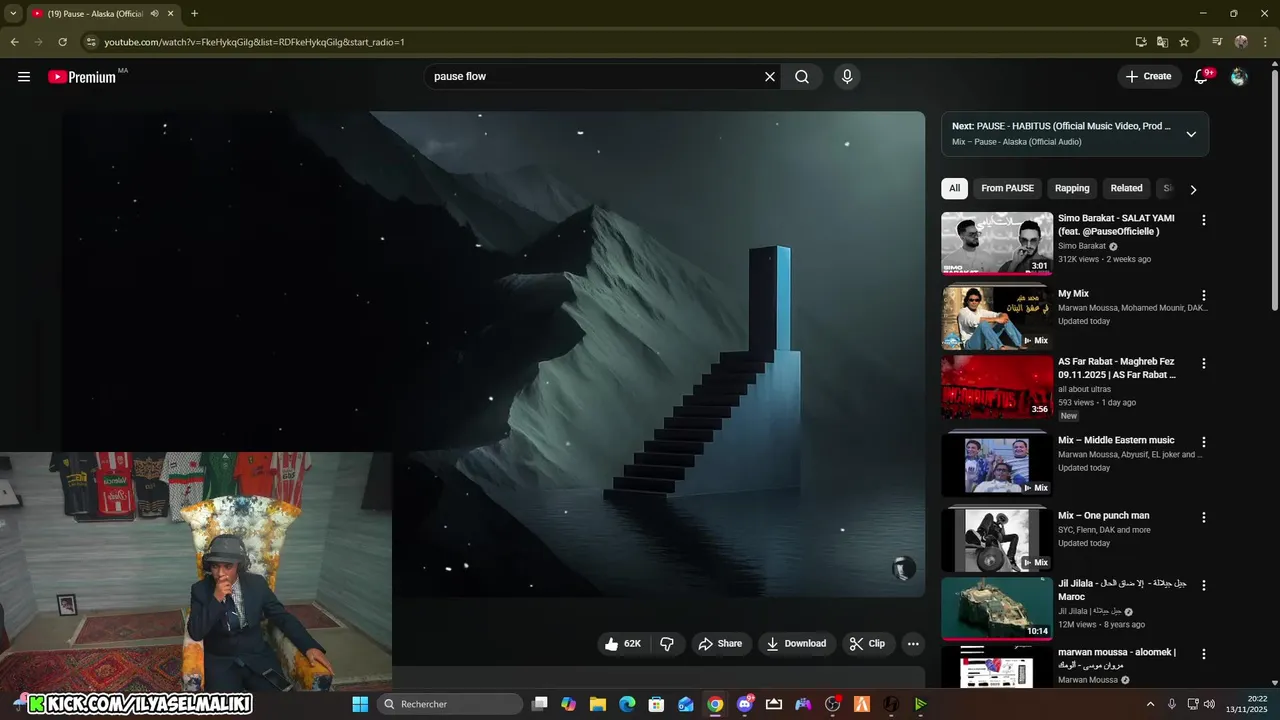
Task: View site information icon beside URL
Action: [x=91, y=42]
